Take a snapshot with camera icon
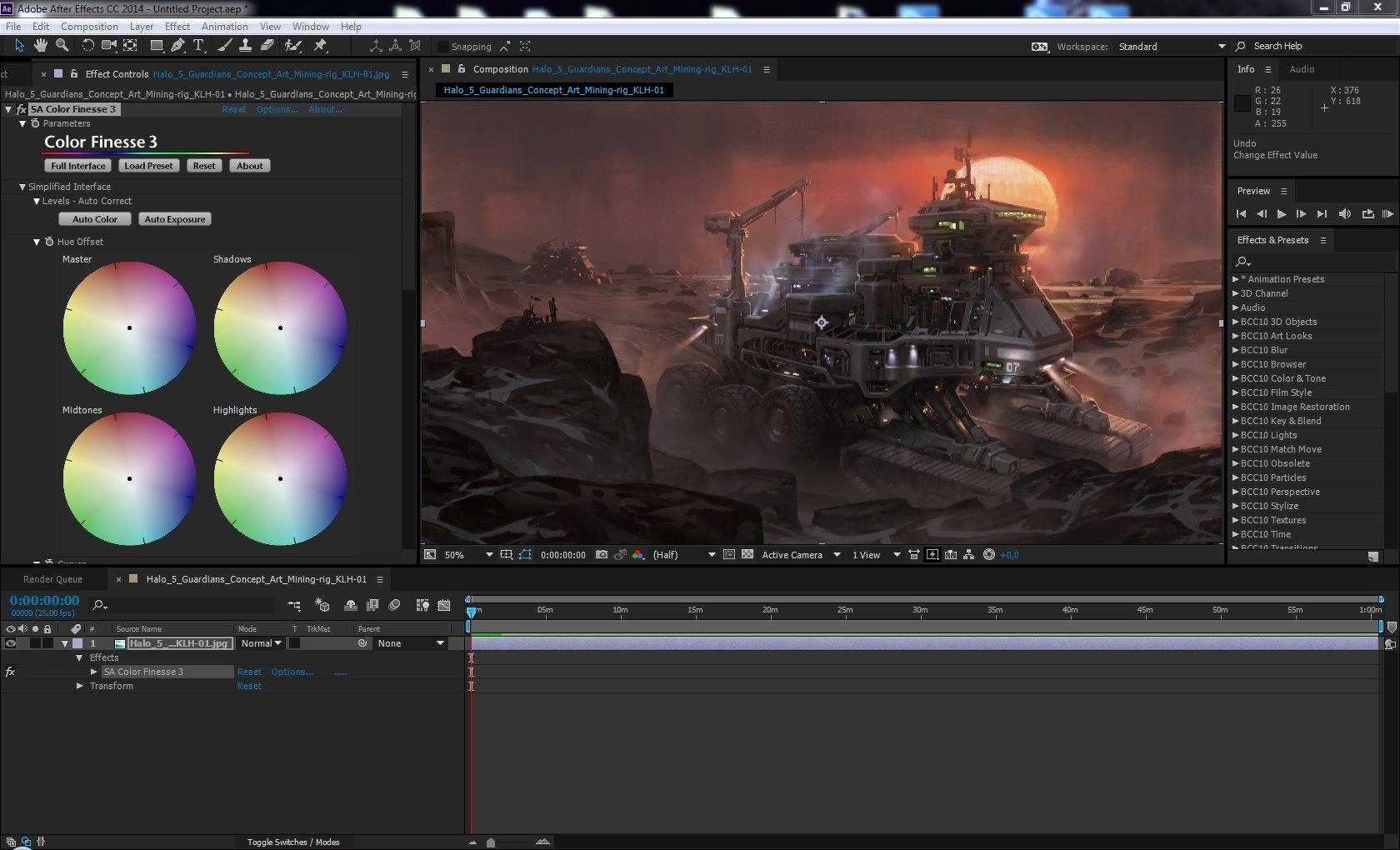The image size is (1400, 850). [602, 555]
